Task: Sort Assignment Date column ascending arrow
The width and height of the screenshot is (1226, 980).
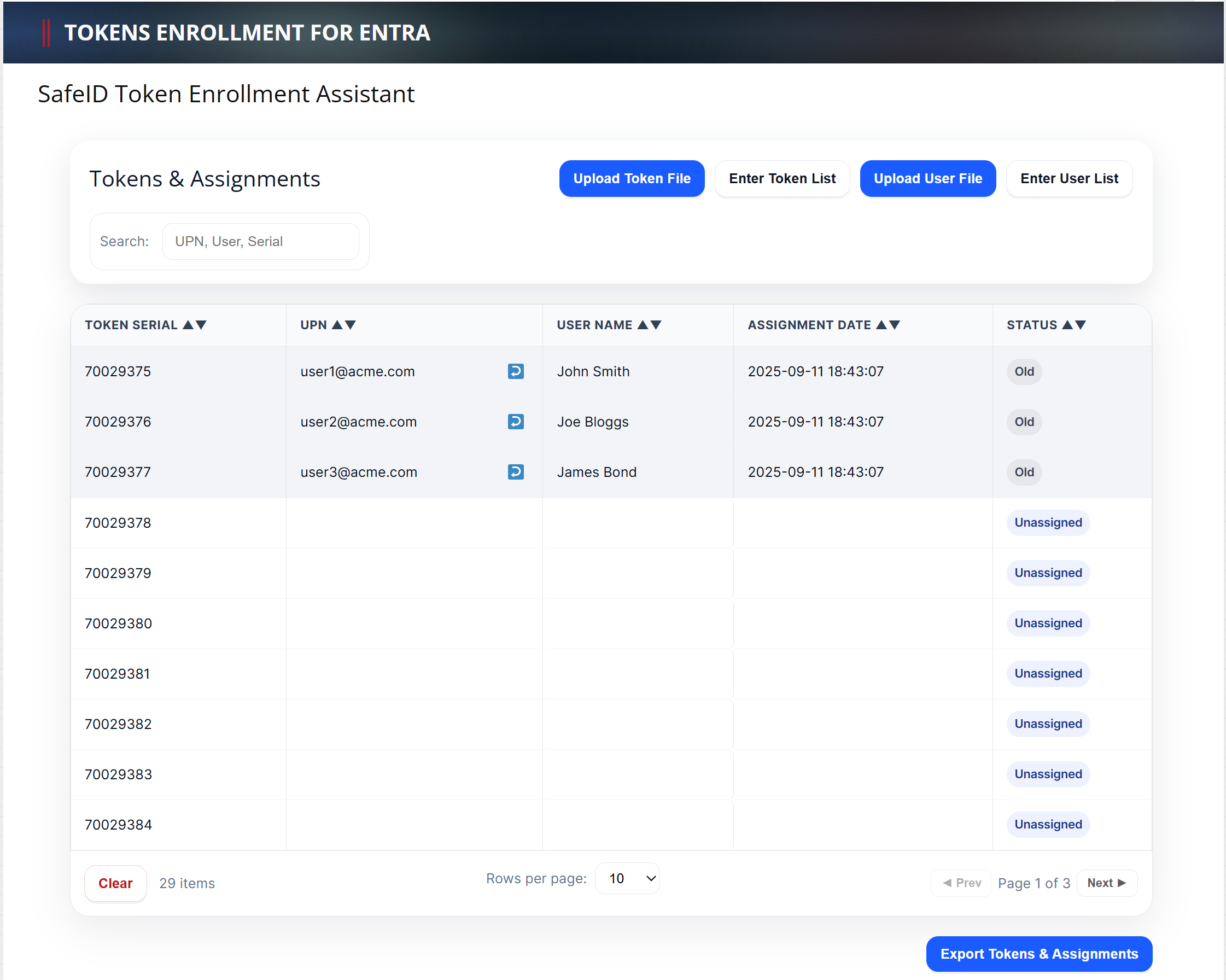Action: click(x=881, y=325)
